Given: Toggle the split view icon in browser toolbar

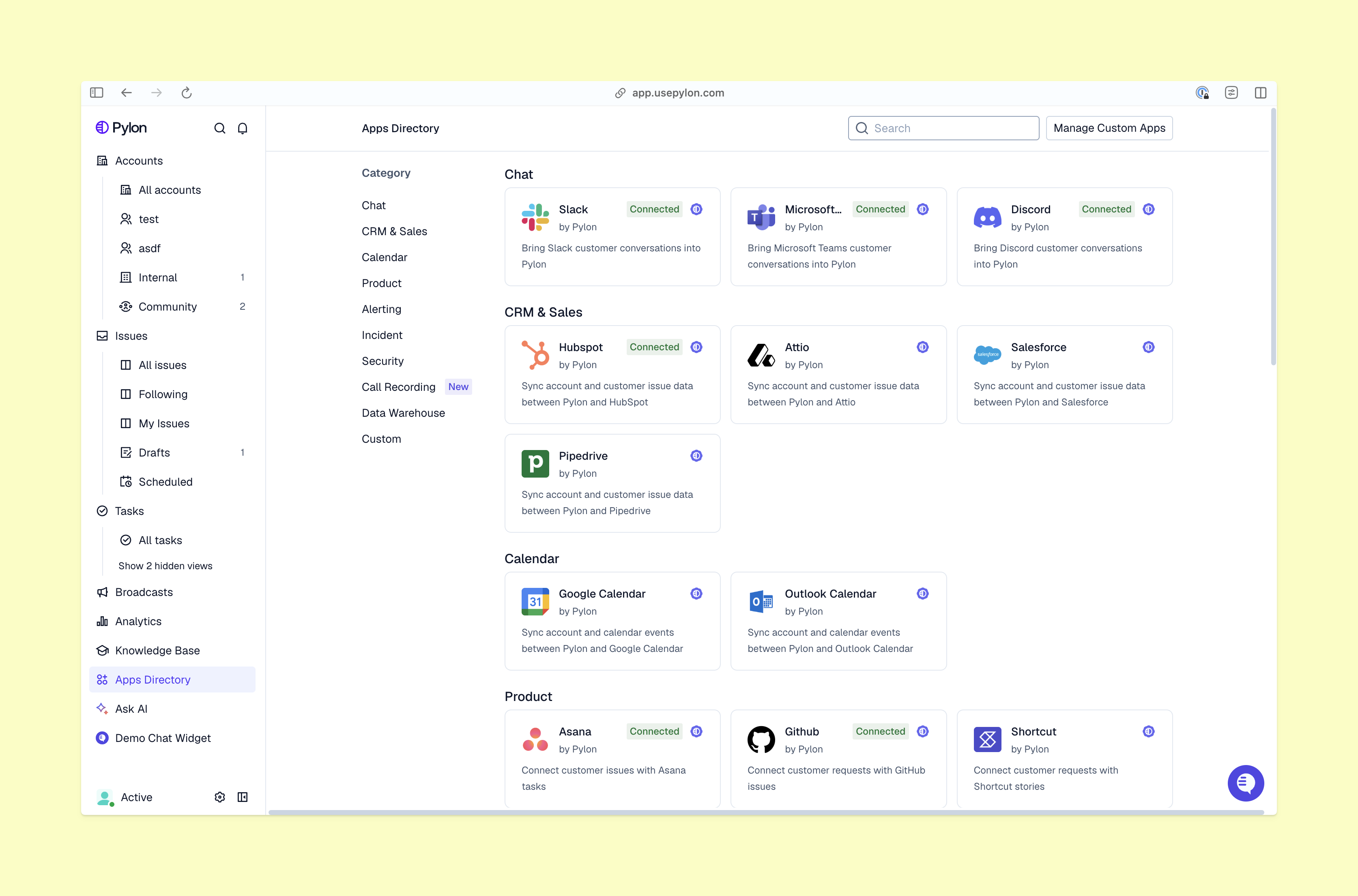Looking at the screenshot, I should coord(1261,92).
